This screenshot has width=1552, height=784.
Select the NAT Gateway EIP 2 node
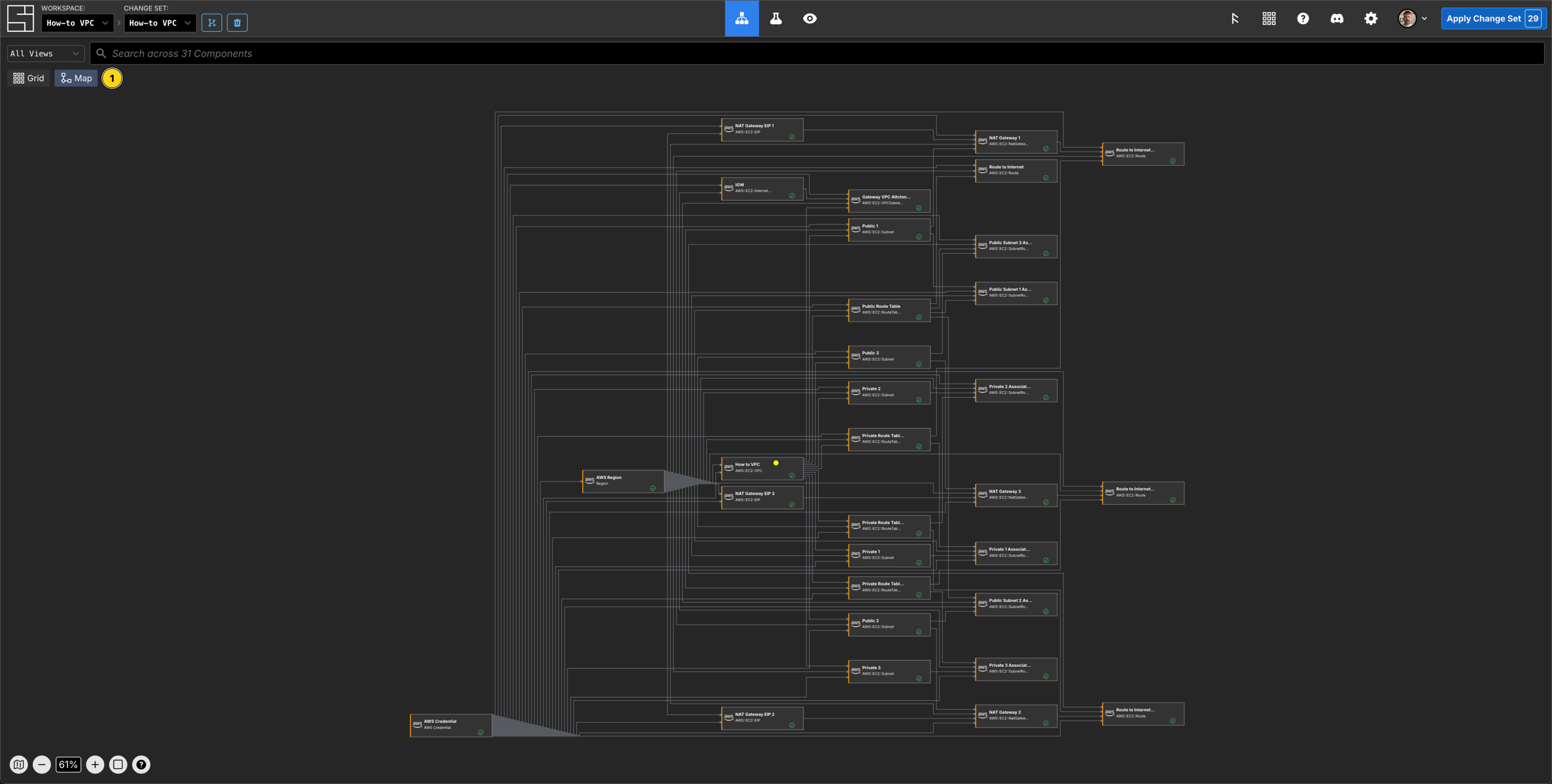tap(762, 719)
